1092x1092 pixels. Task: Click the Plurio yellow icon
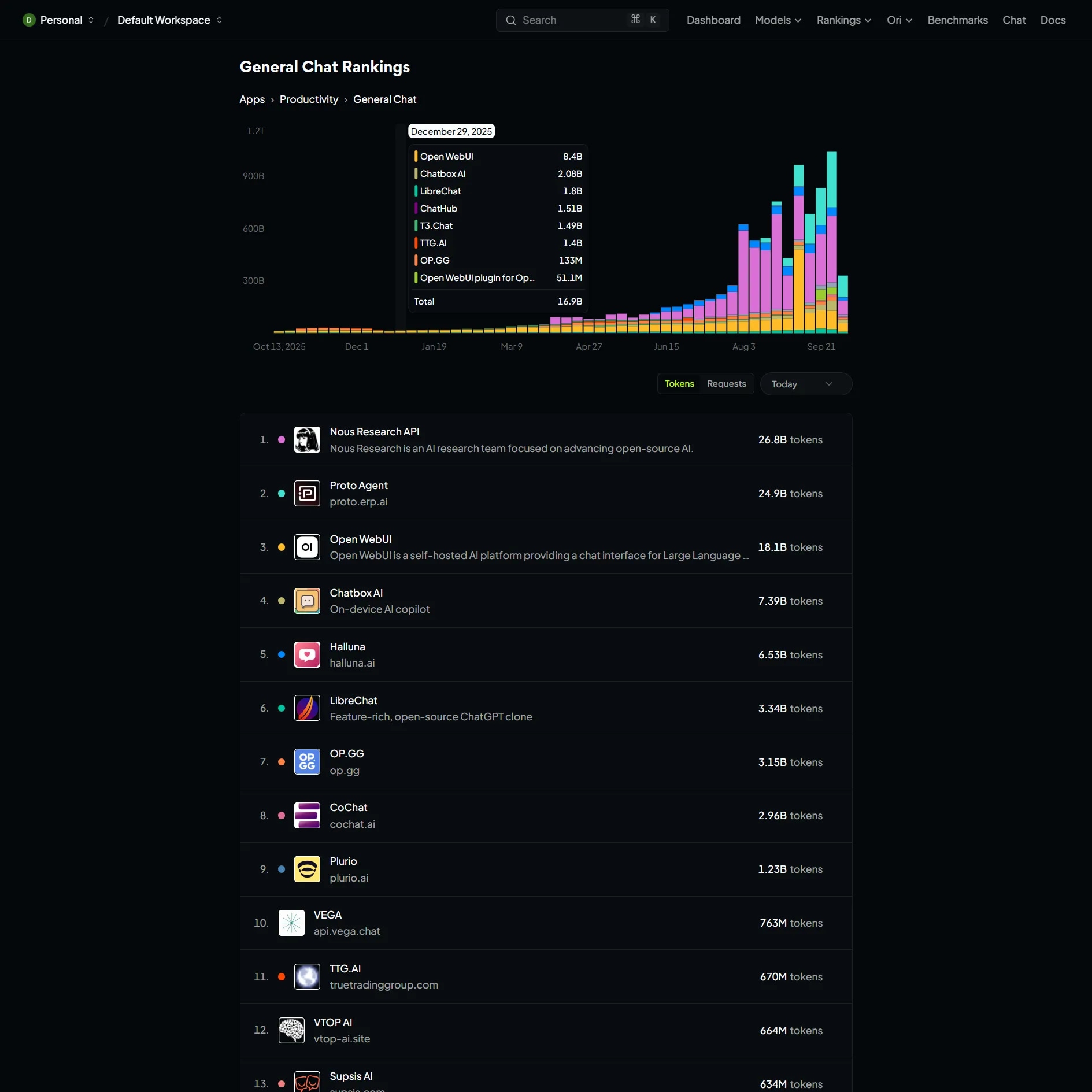pos(307,869)
